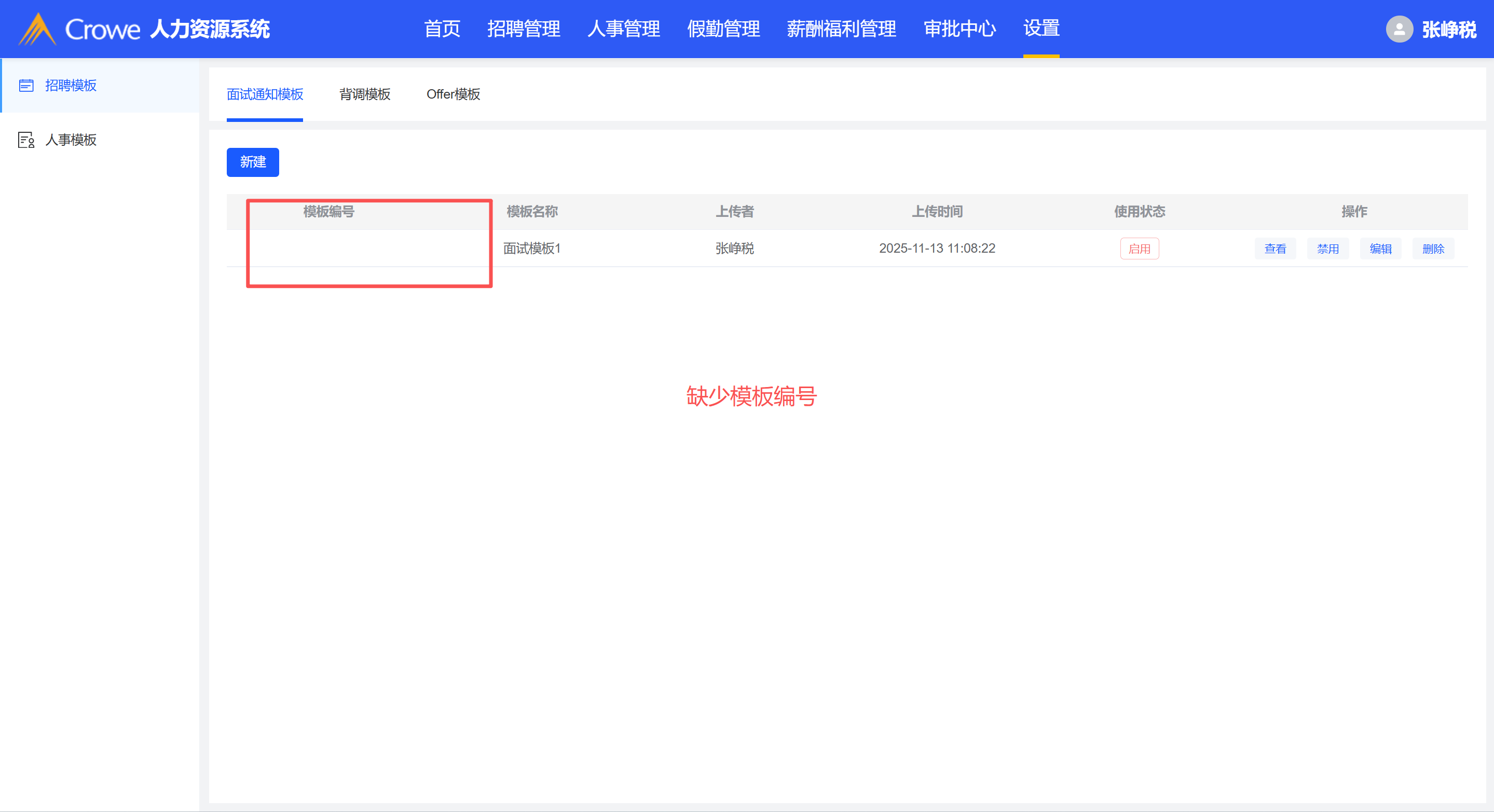Click the 设置 navigation item
This screenshot has width=1494, height=812.
(x=1041, y=28)
